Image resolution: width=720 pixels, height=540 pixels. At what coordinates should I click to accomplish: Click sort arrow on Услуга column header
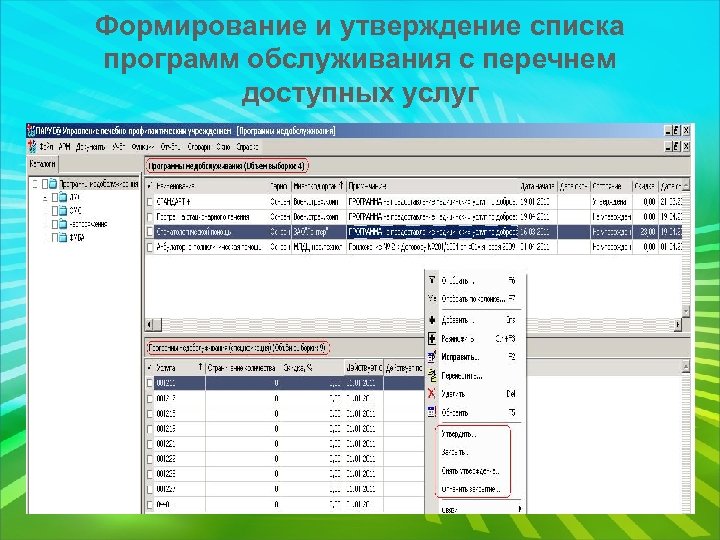200,367
